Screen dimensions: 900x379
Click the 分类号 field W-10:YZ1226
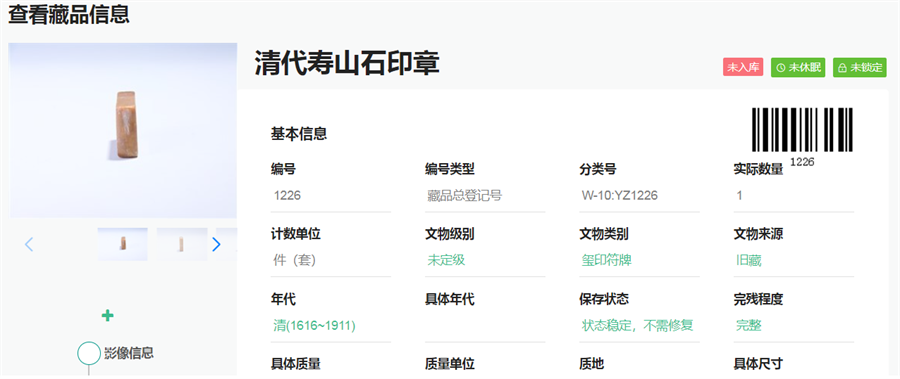[639, 196]
